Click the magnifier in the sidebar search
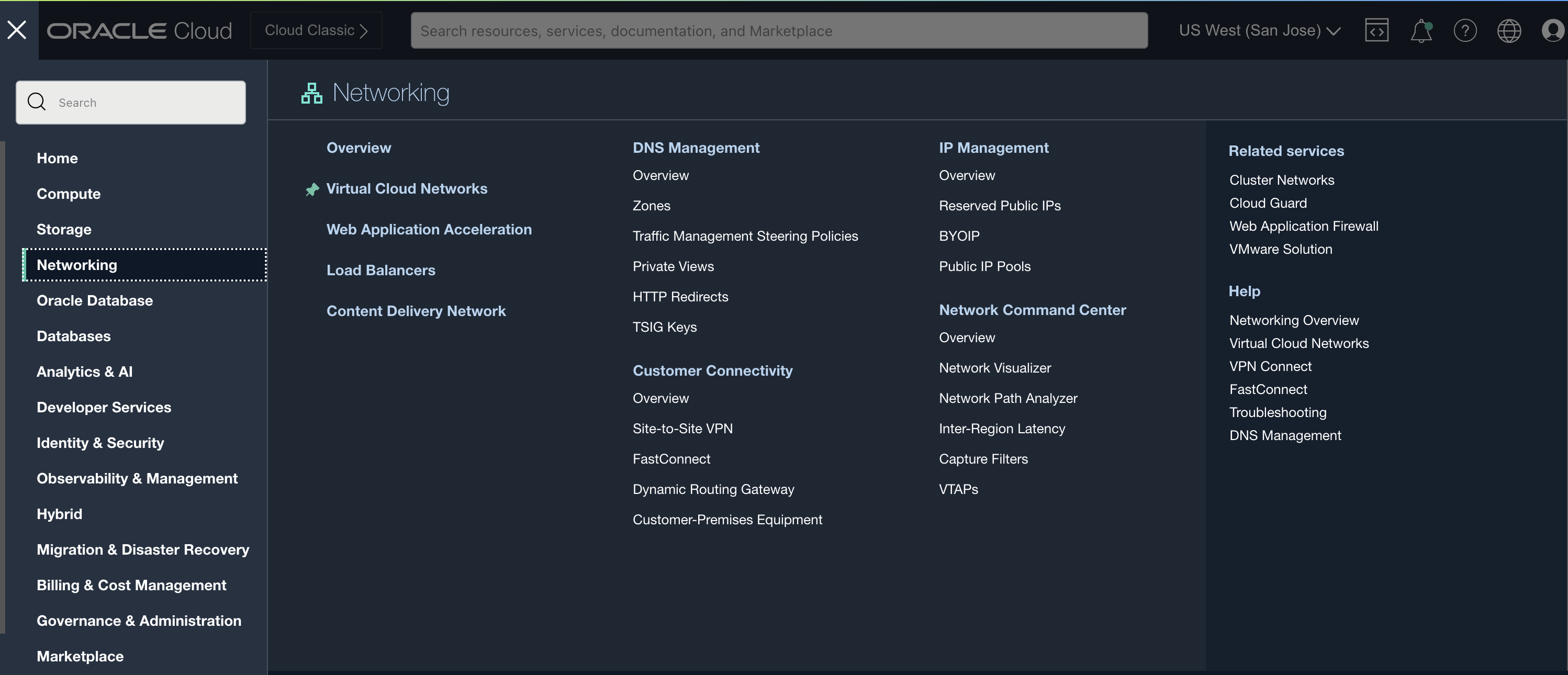The width and height of the screenshot is (1568, 675). pos(36,102)
